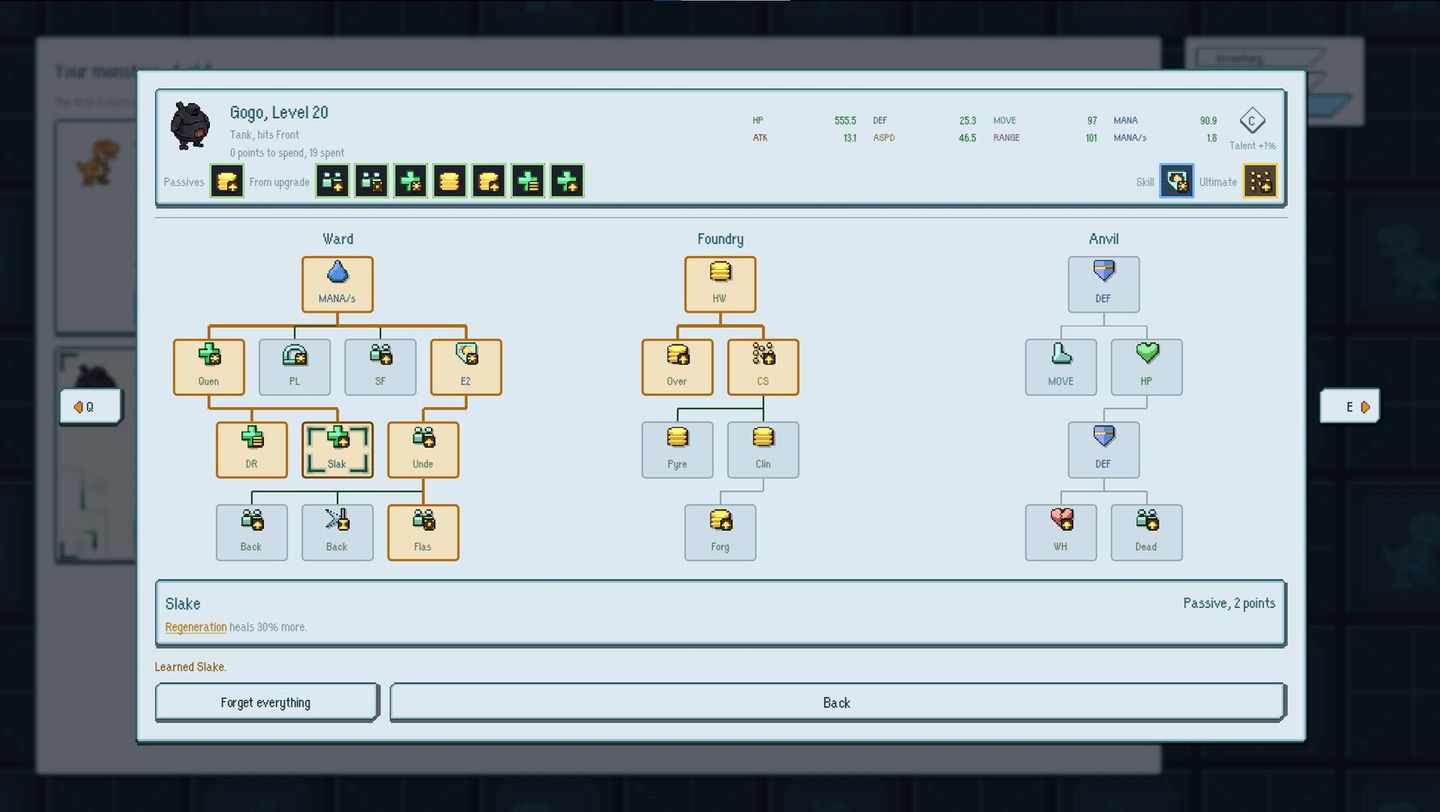Click the Flas skill node

423,532
